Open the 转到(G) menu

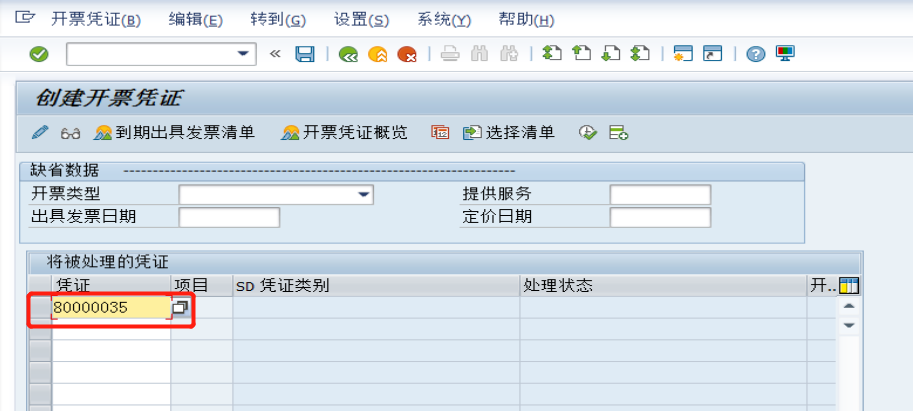pyautogui.click(x=278, y=20)
